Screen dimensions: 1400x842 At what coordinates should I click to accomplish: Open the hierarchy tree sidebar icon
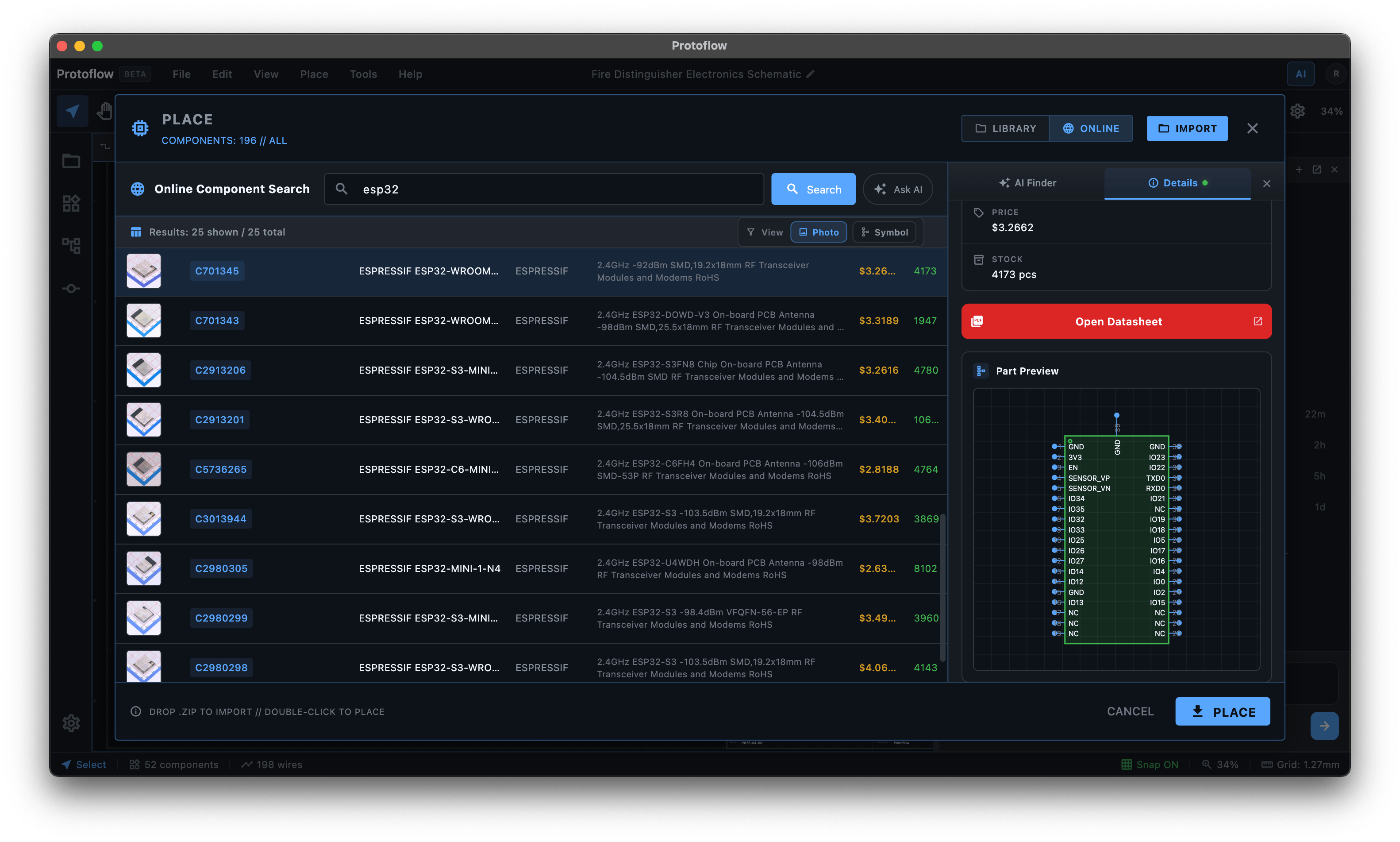tap(71, 245)
